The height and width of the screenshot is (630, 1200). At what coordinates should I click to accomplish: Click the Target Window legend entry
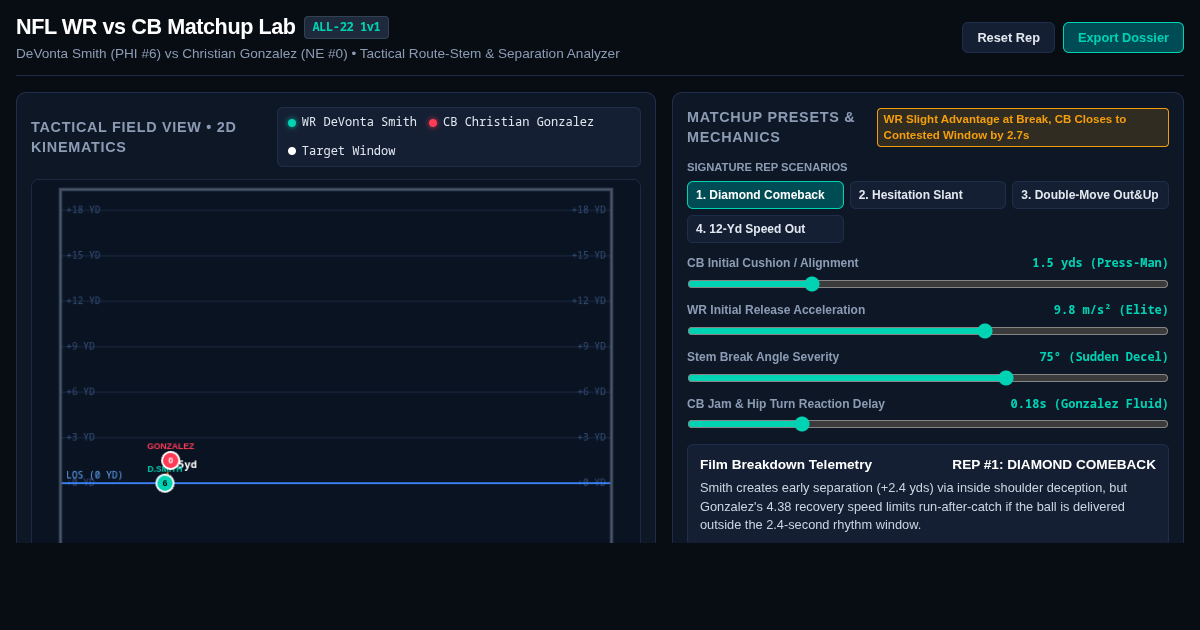coord(341,151)
